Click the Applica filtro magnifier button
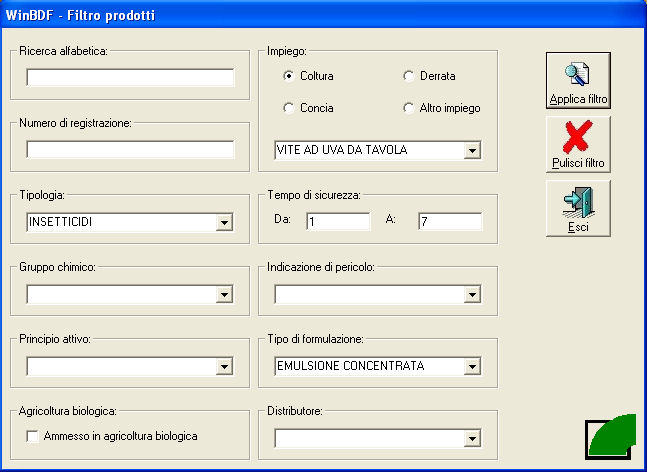 (x=578, y=80)
